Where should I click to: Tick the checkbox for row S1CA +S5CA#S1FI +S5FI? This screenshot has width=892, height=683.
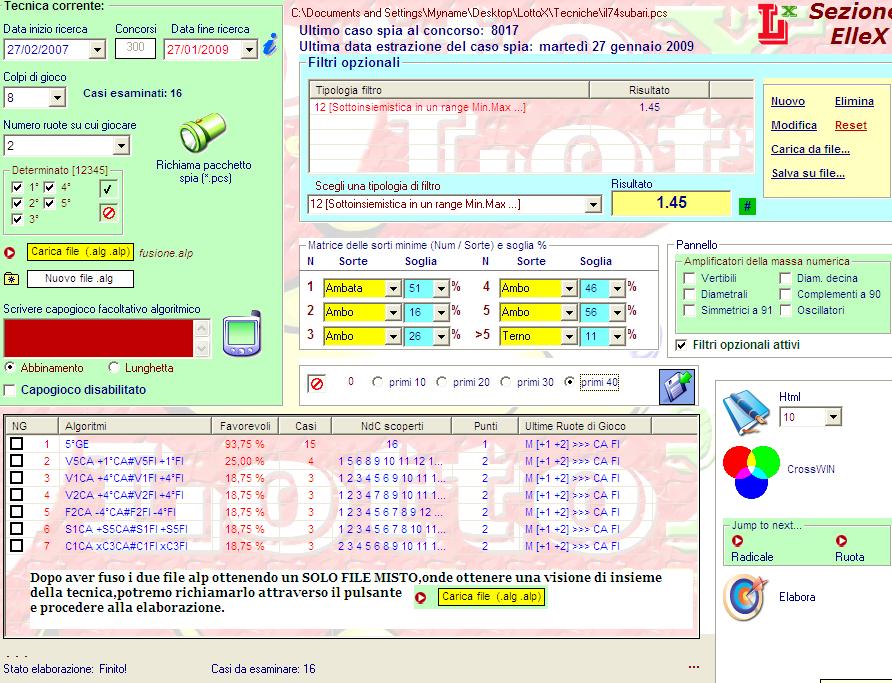point(16,529)
